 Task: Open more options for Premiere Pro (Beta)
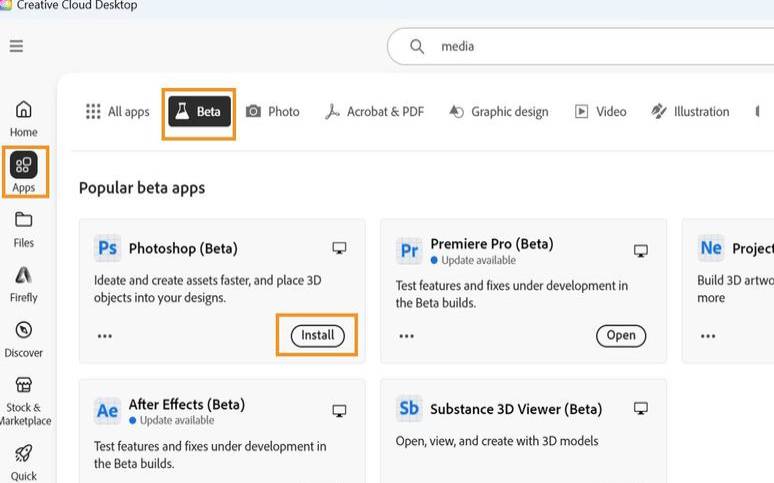point(407,336)
